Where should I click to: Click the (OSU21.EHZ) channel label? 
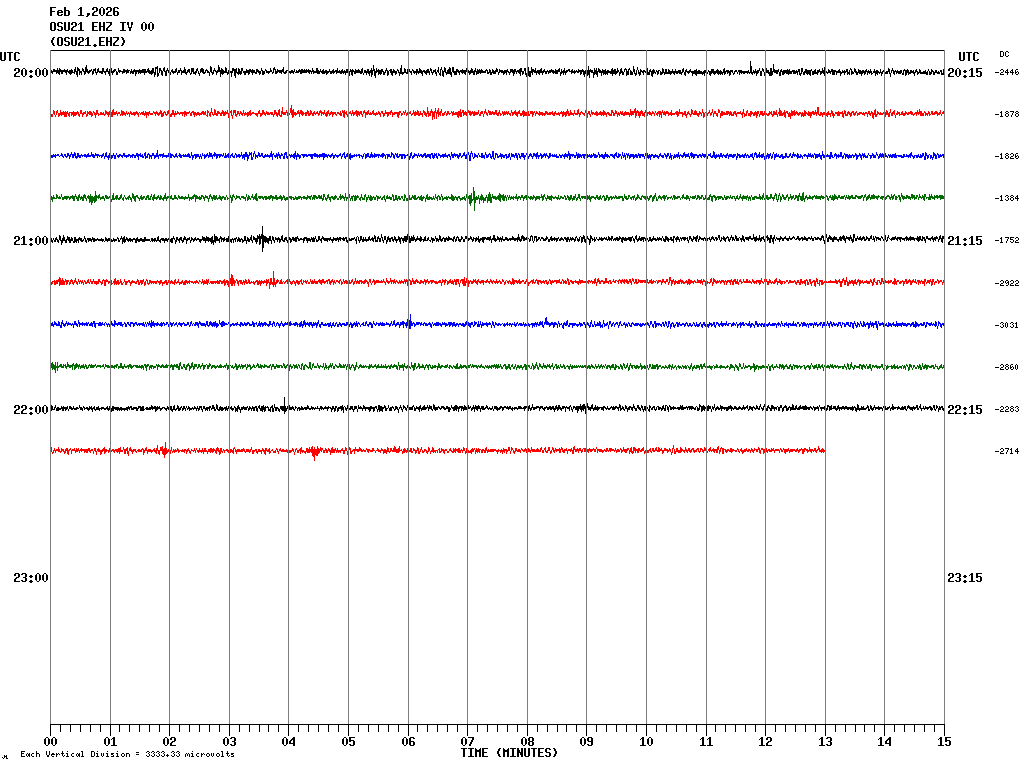pyautogui.click(x=88, y=42)
